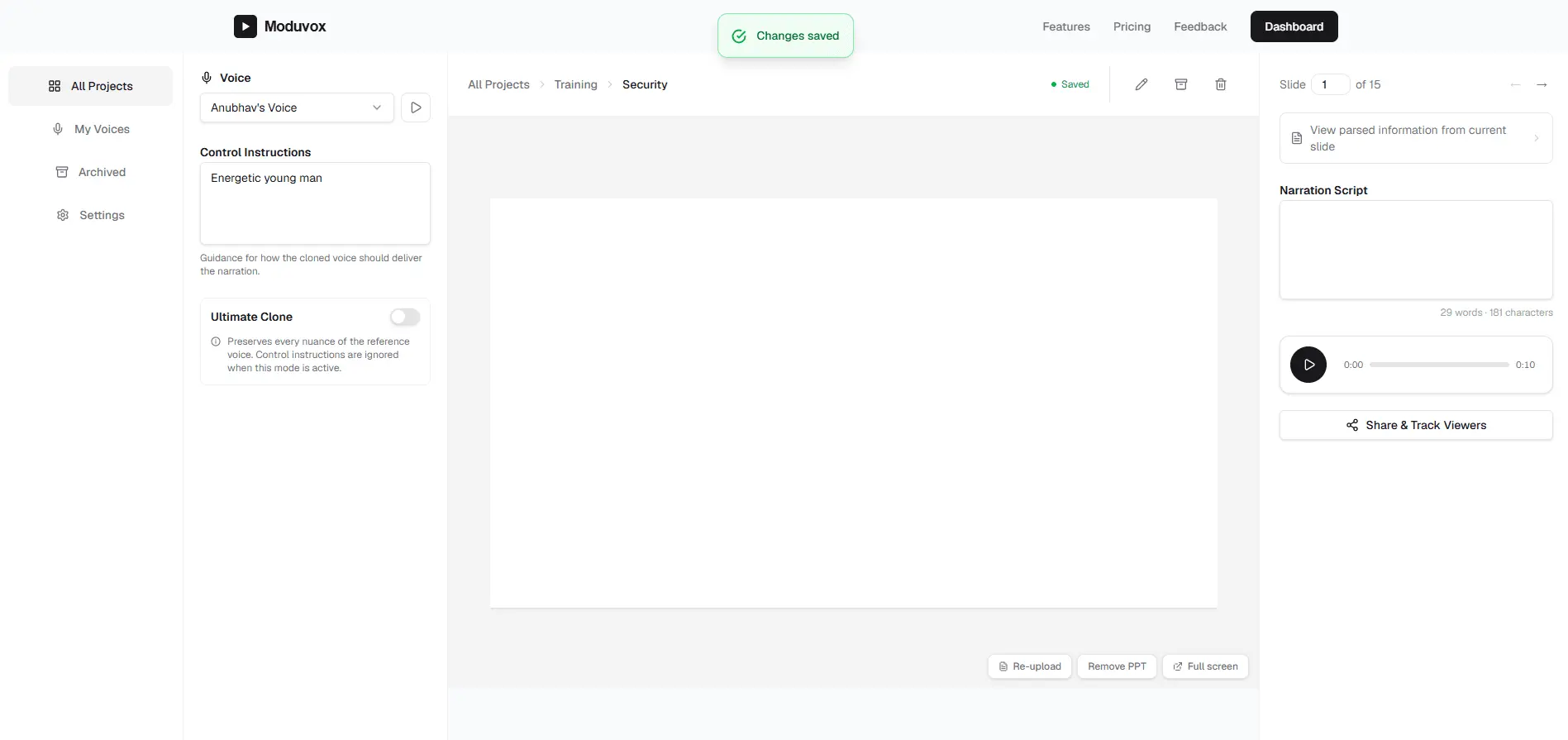Open Settings in the sidebar

[x=91, y=215]
